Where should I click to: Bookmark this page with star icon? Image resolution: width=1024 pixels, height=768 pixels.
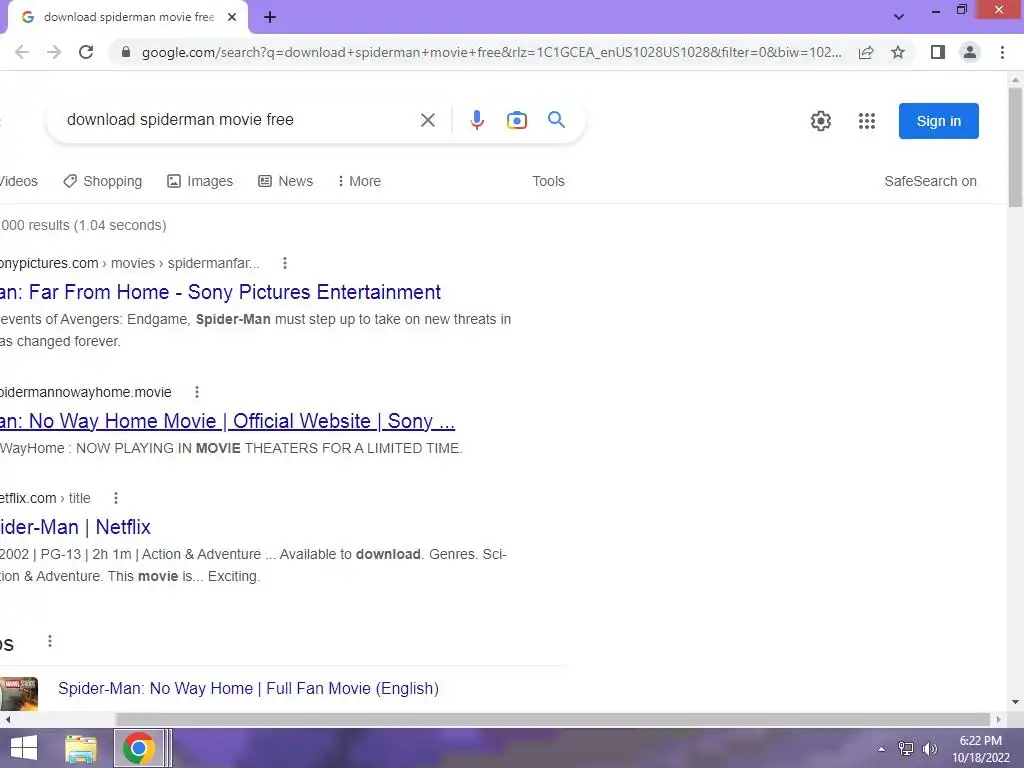coord(898,52)
